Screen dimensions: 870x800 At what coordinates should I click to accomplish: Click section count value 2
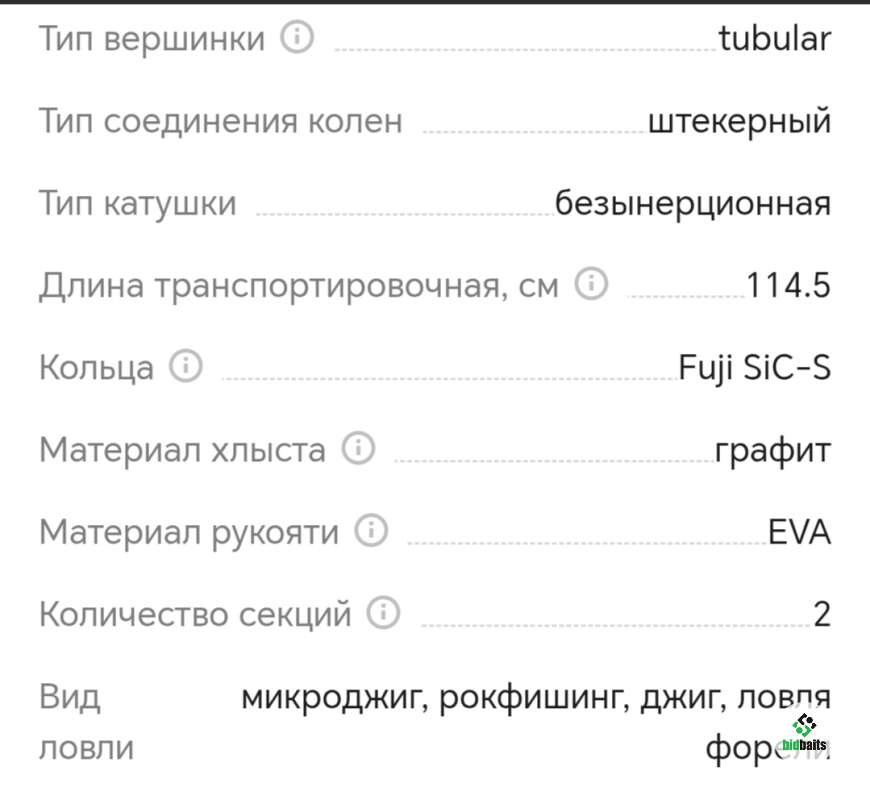pyautogui.click(x=822, y=614)
